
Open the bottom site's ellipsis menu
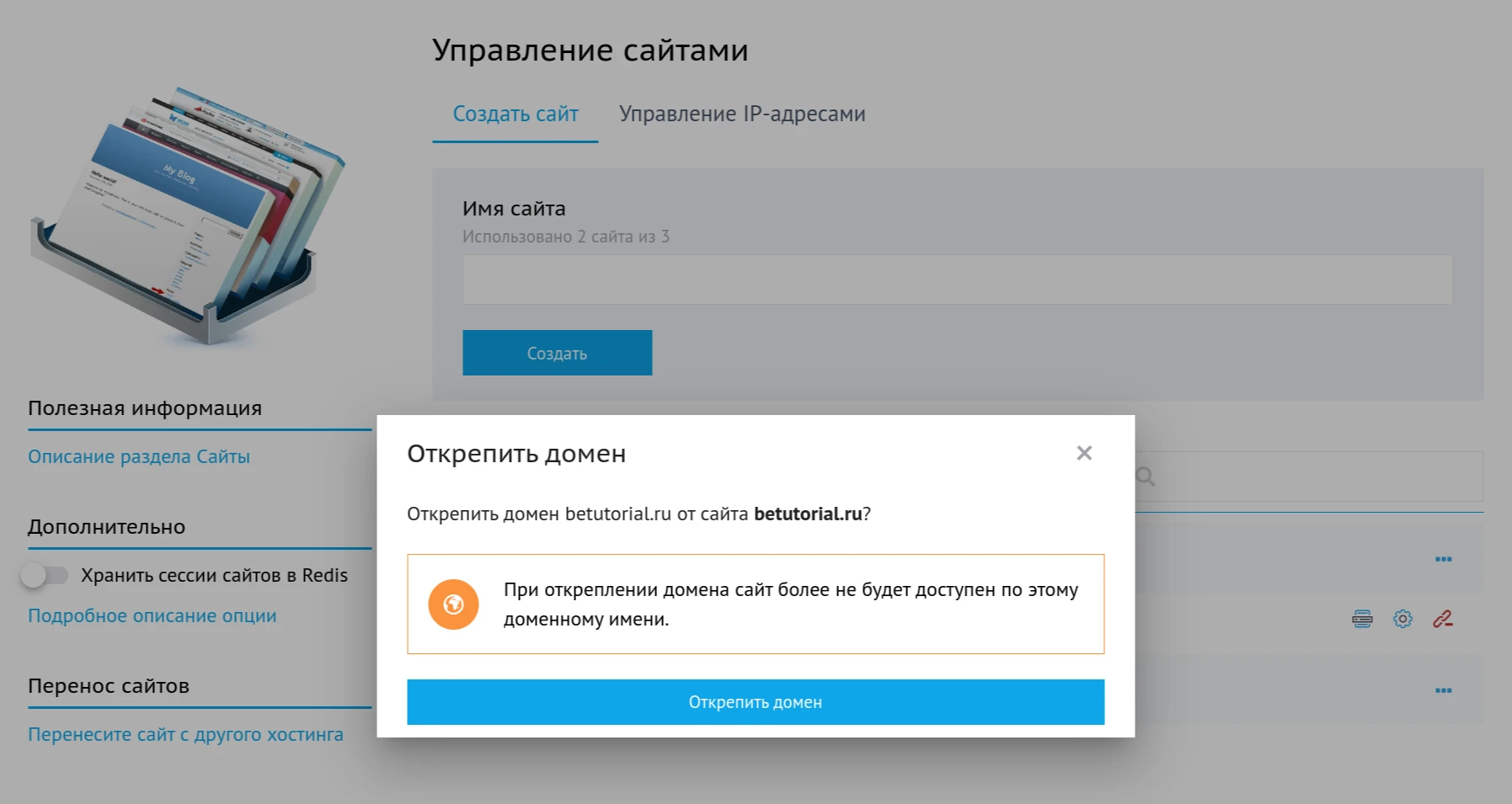1443,690
